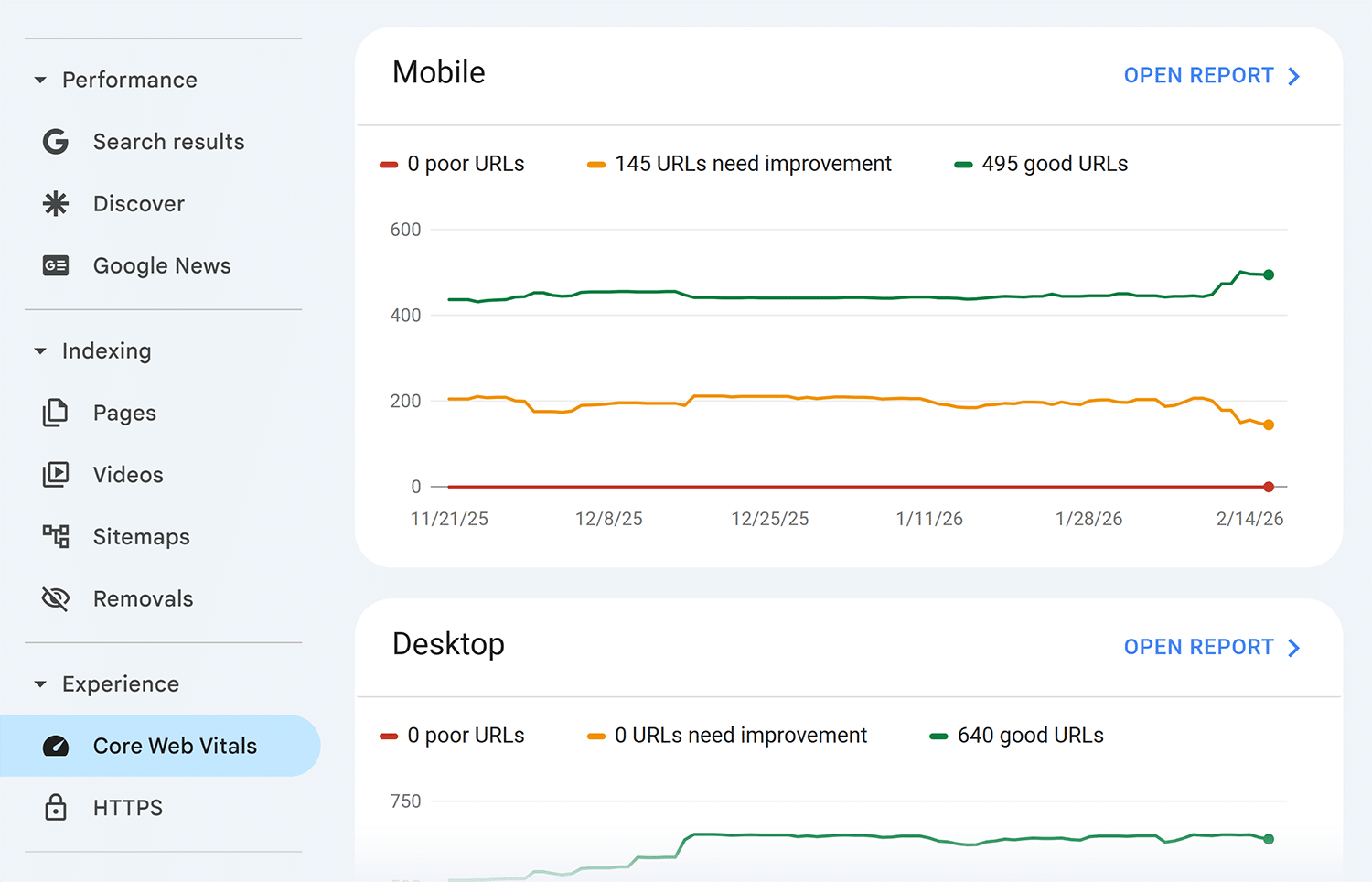Viewport: 1372px width, 882px height.
Task: Collapse the Experience section
Action: click(40, 683)
